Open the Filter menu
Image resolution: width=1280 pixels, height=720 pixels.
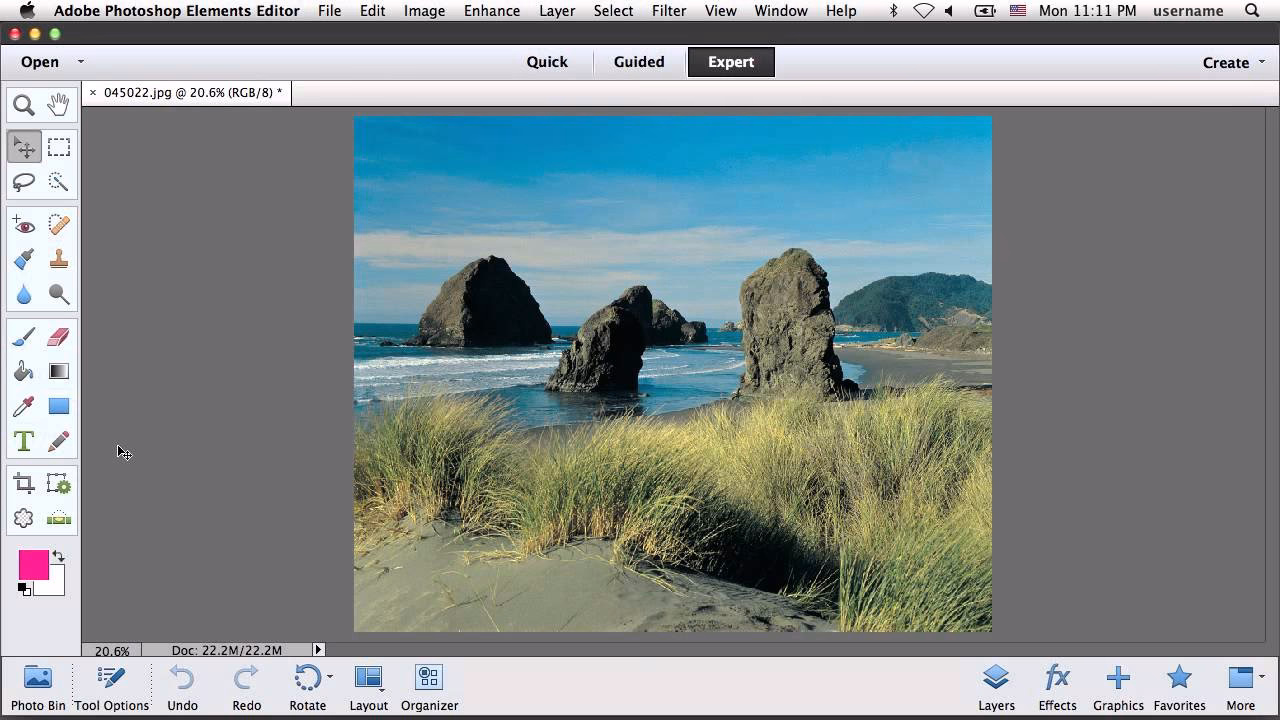(668, 11)
